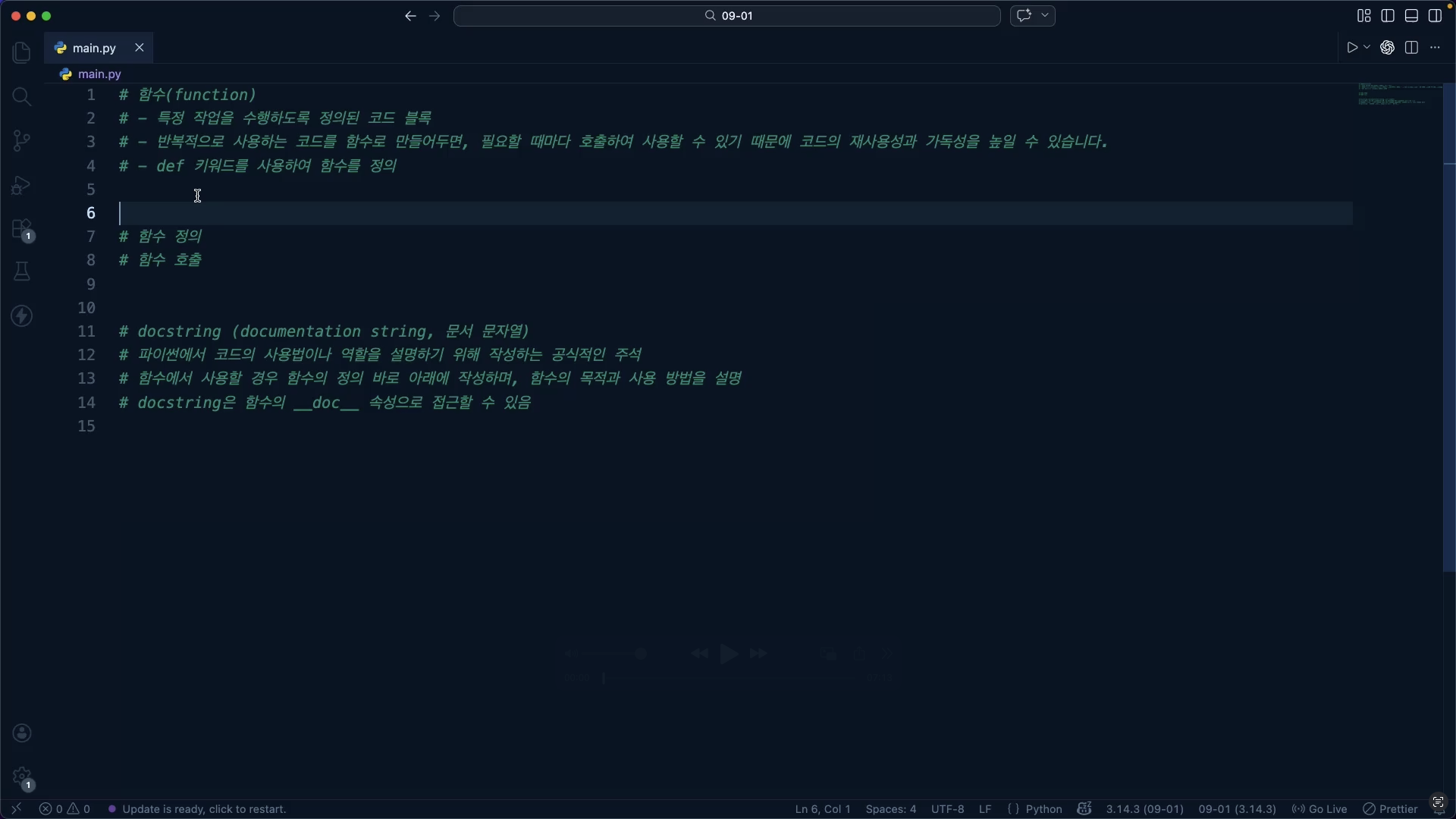Click the 09-01 command center search field
The width and height of the screenshot is (1456, 819).
pyautogui.click(x=726, y=16)
